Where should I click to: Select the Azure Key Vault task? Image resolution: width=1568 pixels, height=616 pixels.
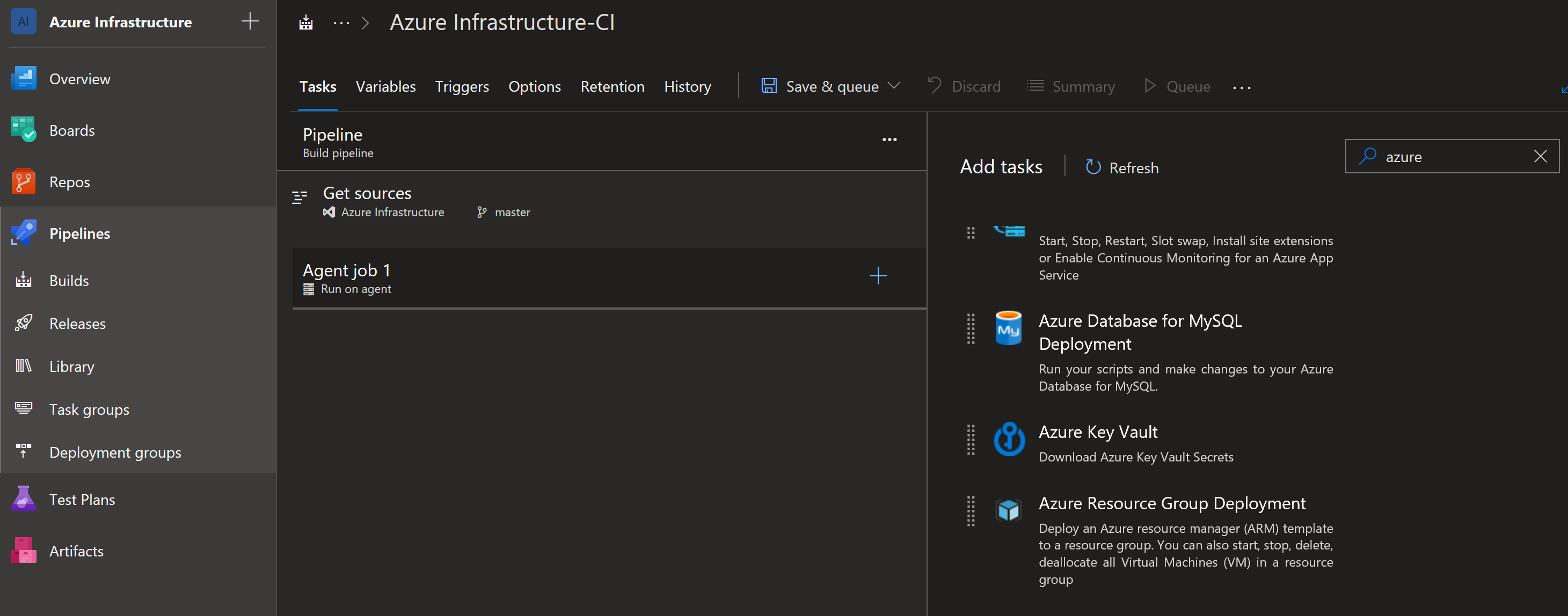point(1150,444)
